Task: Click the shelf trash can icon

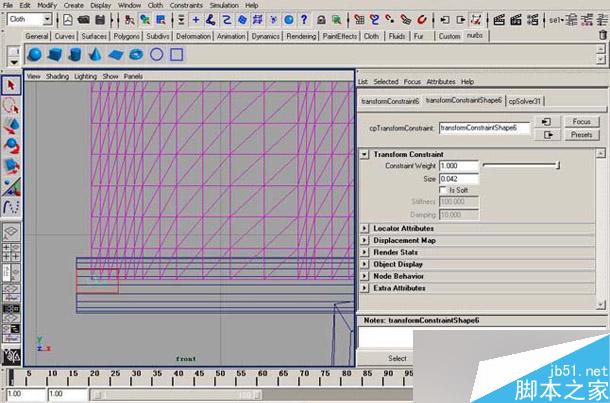Action: [x=603, y=35]
